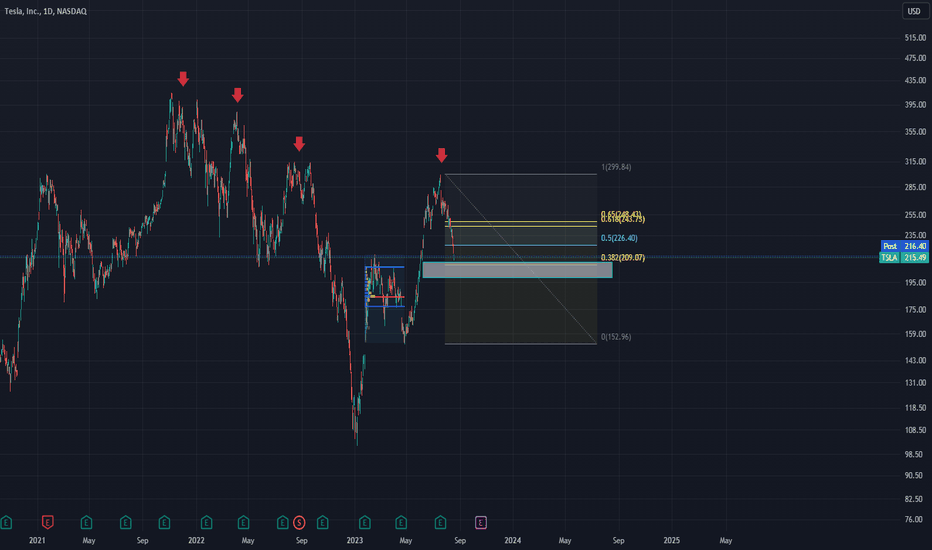
Task: Click the 2025 time axis label
Action: [x=672, y=540]
